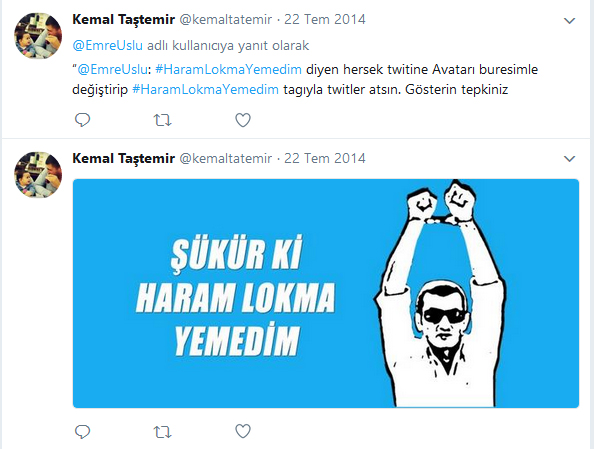The width and height of the screenshot is (594, 449).
Task: Open the first tweet's 22 Tem 2014 timestamp
Action: click(x=325, y=19)
